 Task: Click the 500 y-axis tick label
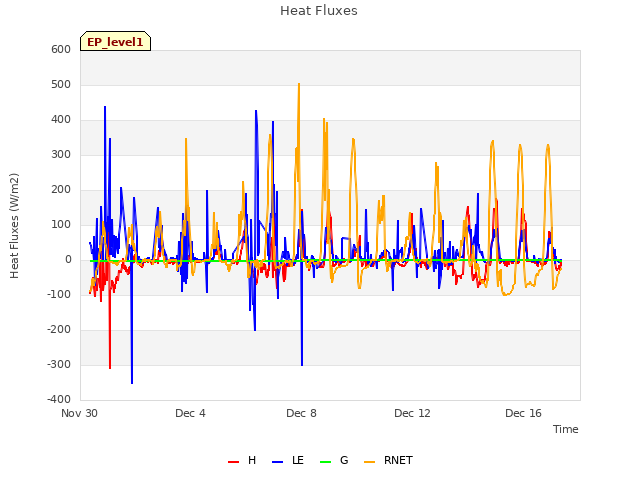pyautogui.click(x=61, y=84)
